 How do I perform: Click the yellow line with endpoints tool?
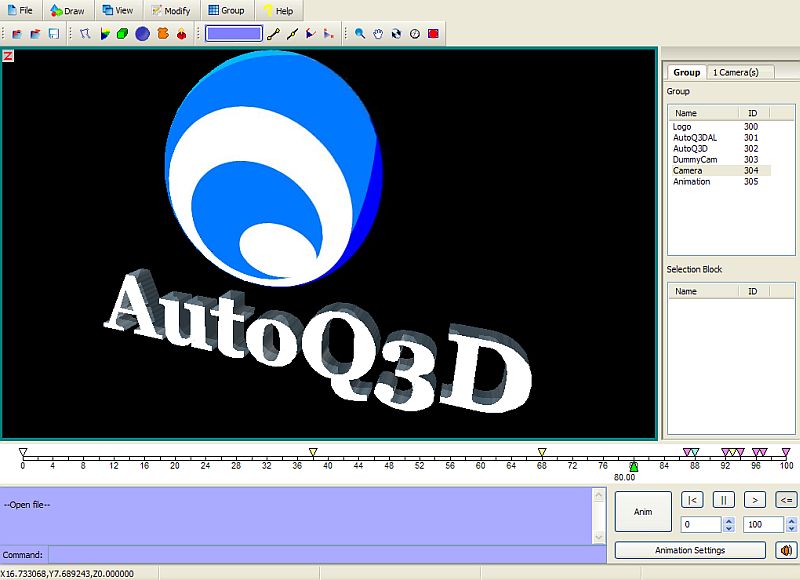273,34
